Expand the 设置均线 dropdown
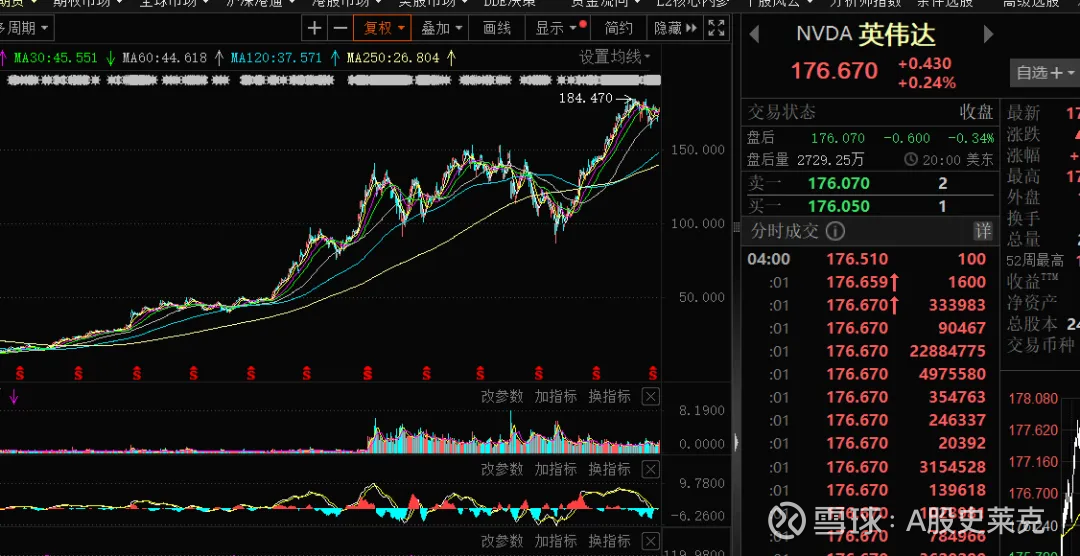Viewport: 1080px width, 556px height. point(615,57)
